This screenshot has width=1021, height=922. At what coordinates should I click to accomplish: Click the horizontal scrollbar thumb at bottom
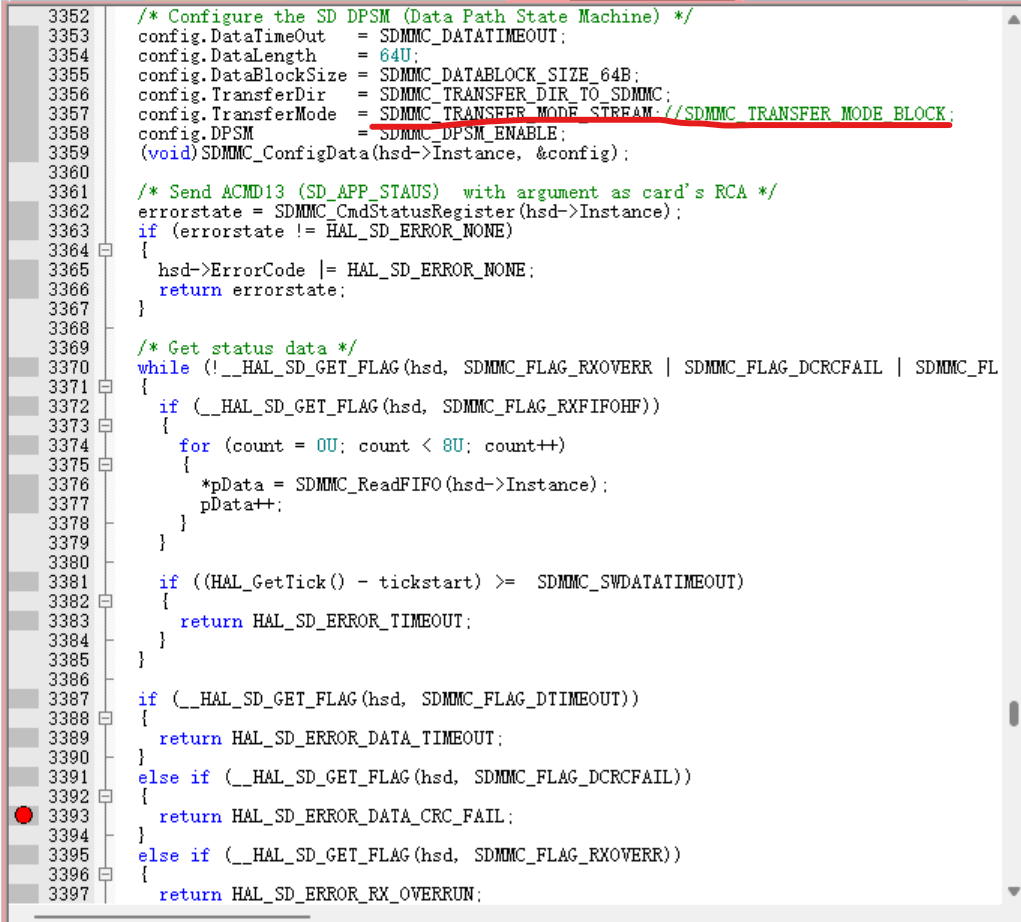pos(172,916)
